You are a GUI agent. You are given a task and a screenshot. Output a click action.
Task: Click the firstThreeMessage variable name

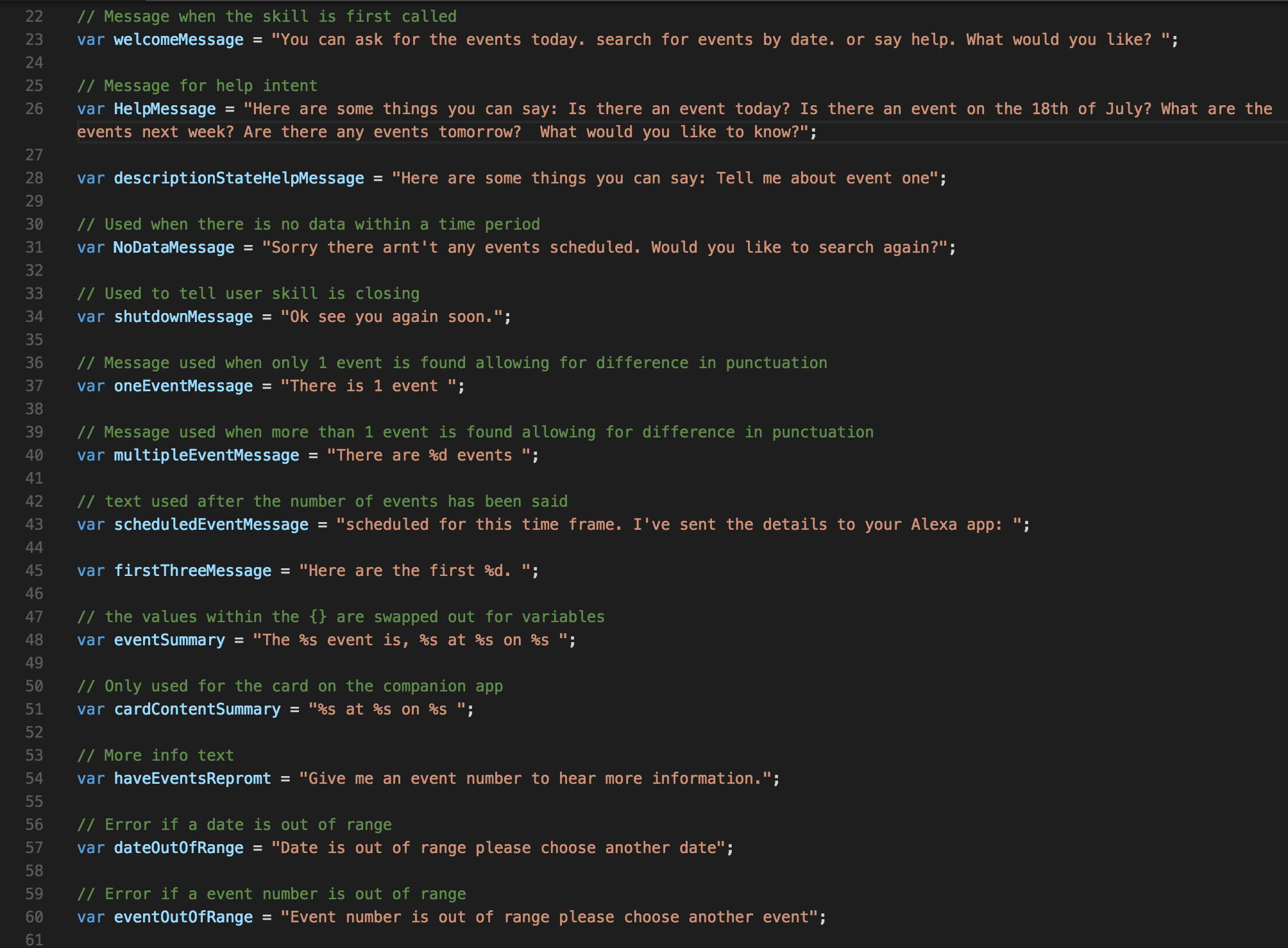192,571
